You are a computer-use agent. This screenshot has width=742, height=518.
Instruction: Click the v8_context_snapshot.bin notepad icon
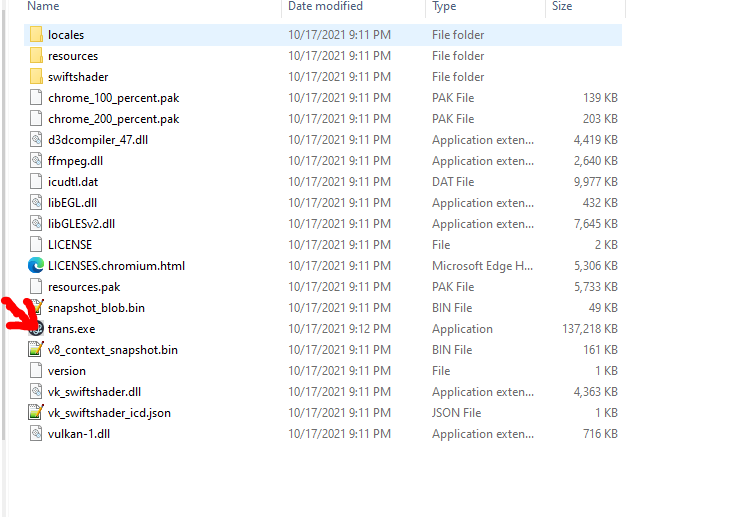click(36, 350)
